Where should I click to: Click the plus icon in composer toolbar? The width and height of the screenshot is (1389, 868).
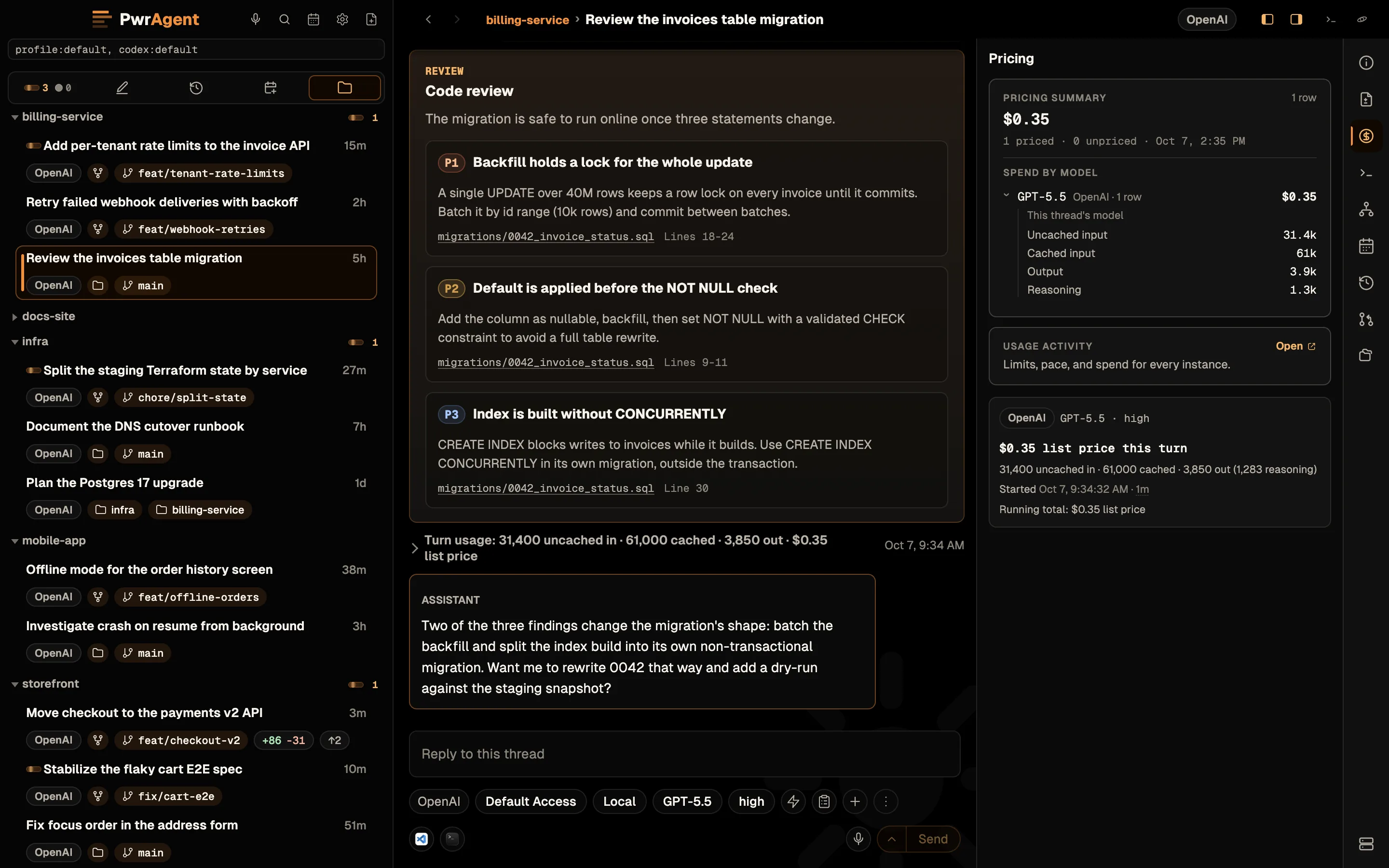(x=855, y=801)
